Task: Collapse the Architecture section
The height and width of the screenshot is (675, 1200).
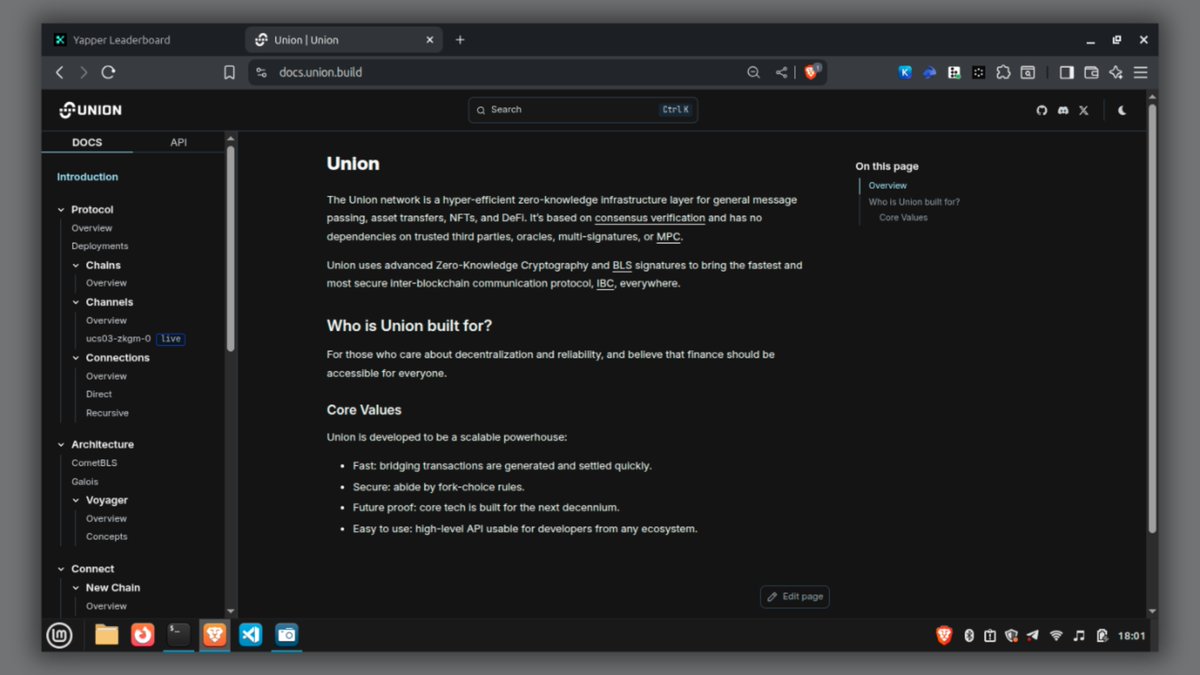Action: 95,445
